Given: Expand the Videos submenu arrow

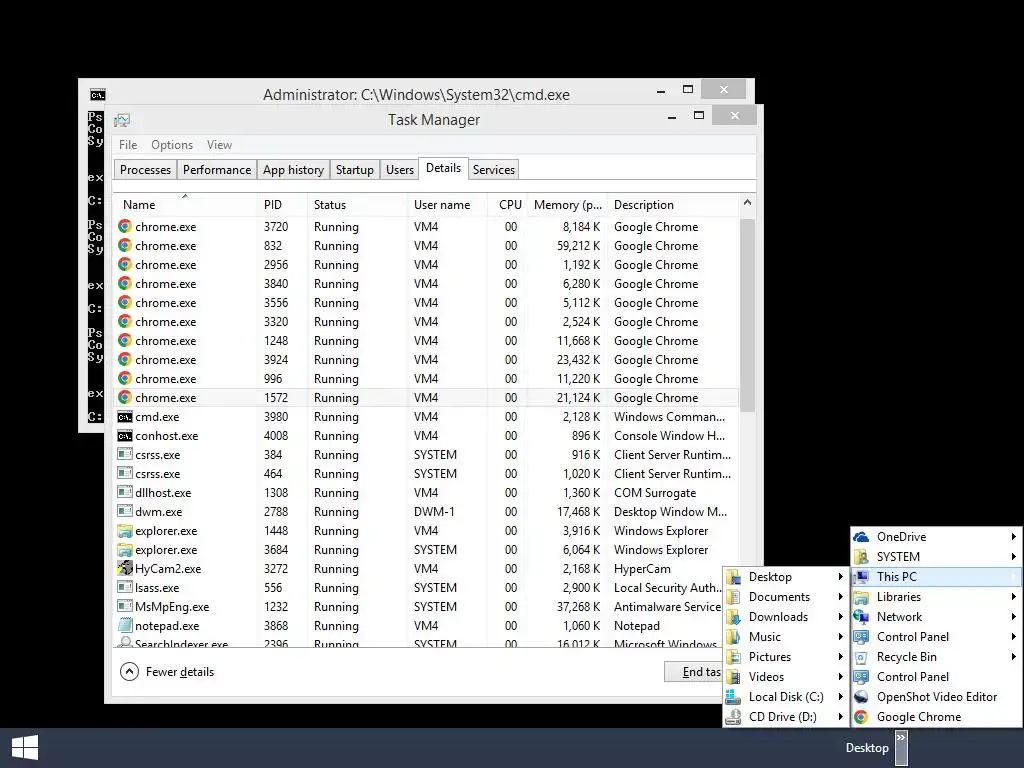Looking at the screenshot, I should (841, 677).
